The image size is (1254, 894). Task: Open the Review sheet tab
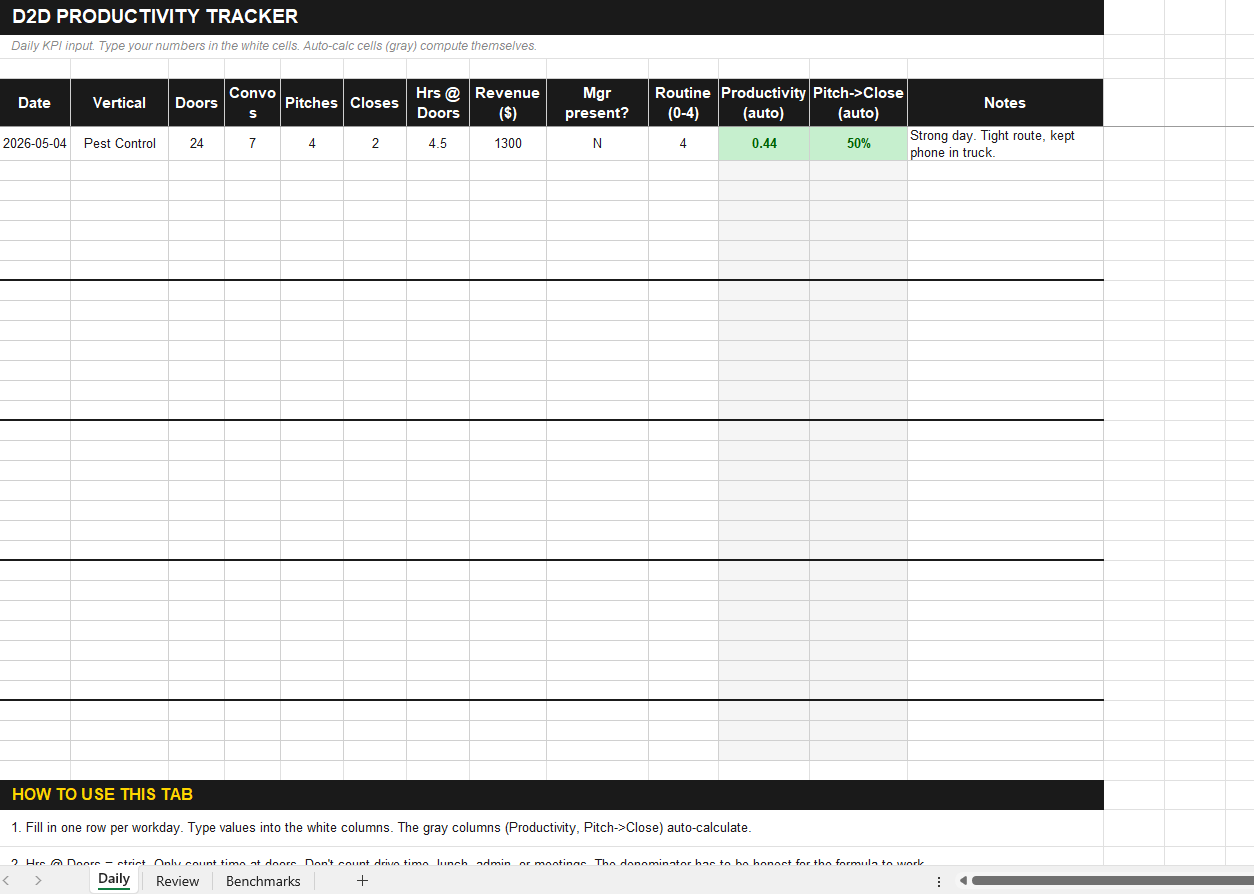pyautogui.click(x=177, y=881)
